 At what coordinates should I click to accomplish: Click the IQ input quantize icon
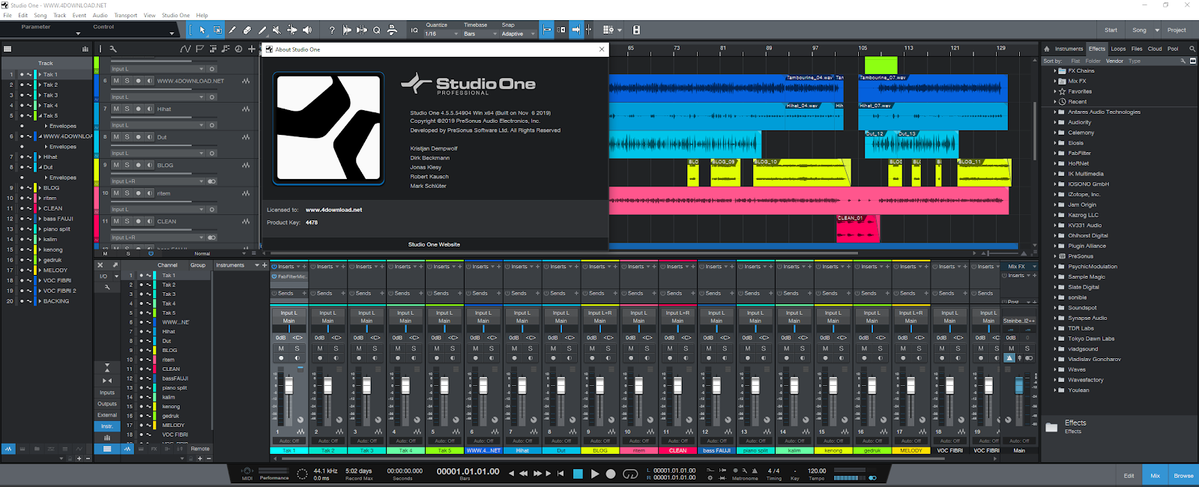point(414,30)
